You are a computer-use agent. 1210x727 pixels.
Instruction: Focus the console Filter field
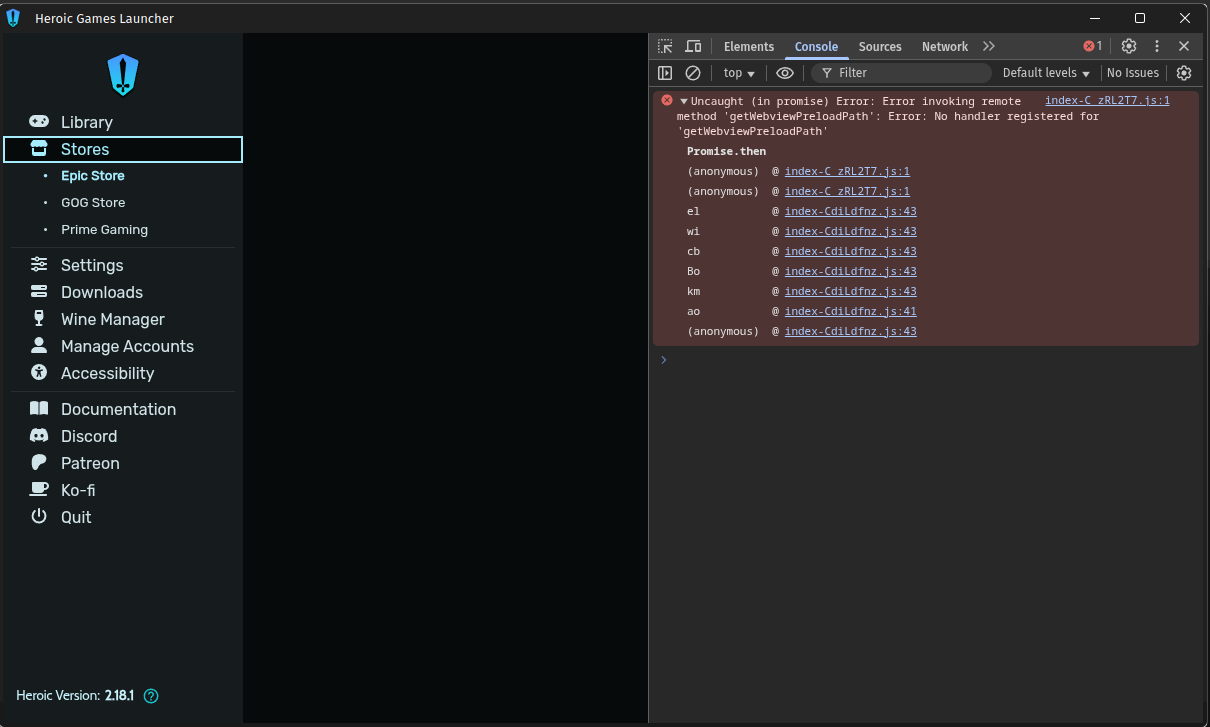(x=901, y=73)
